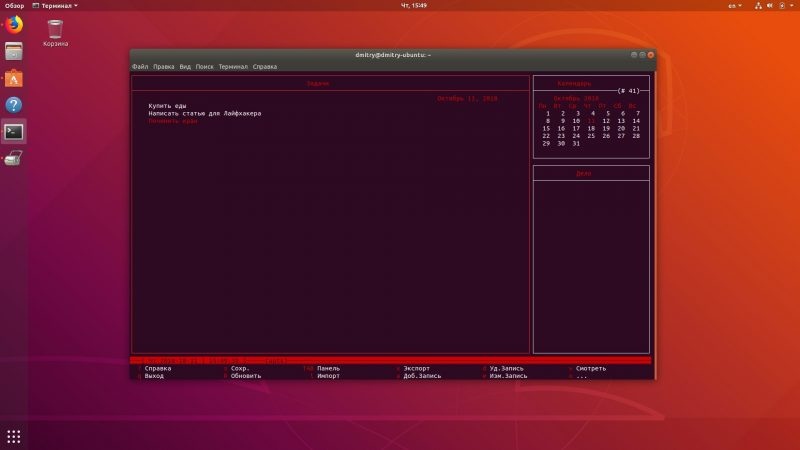This screenshot has width=800, height=450.
Task: Open the en keyboard layout dropdown
Action: [735, 6]
